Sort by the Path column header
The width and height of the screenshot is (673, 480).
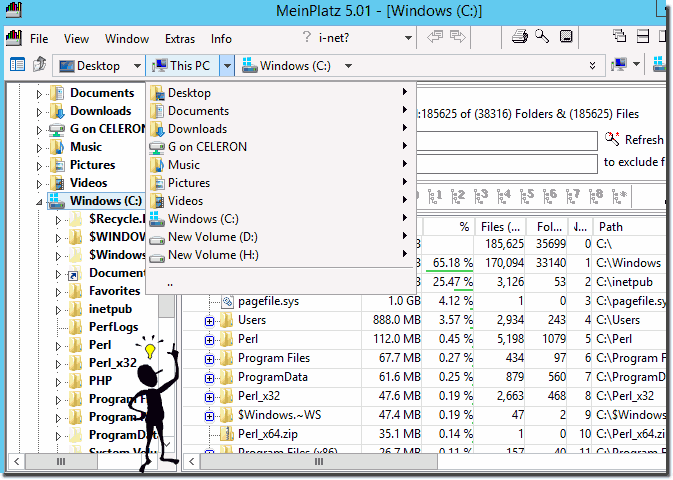610,227
